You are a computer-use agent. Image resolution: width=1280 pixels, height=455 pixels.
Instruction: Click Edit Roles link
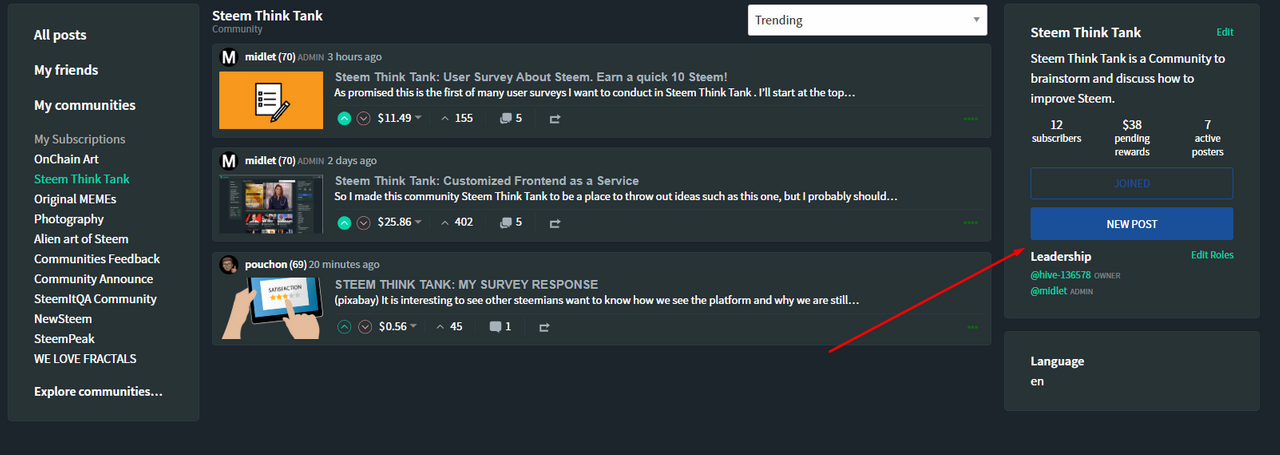[x=1212, y=255]
